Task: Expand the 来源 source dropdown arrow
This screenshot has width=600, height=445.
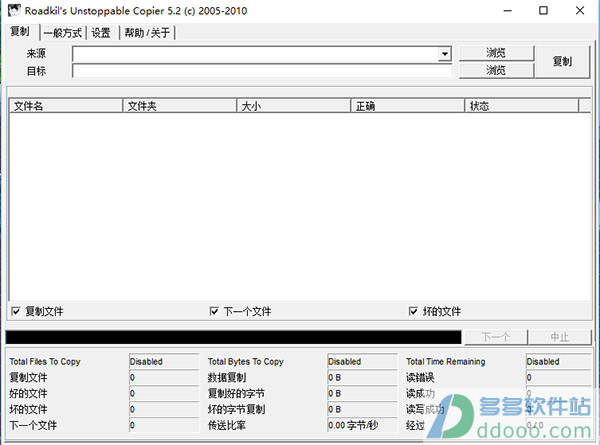Action: click(444, 54)
